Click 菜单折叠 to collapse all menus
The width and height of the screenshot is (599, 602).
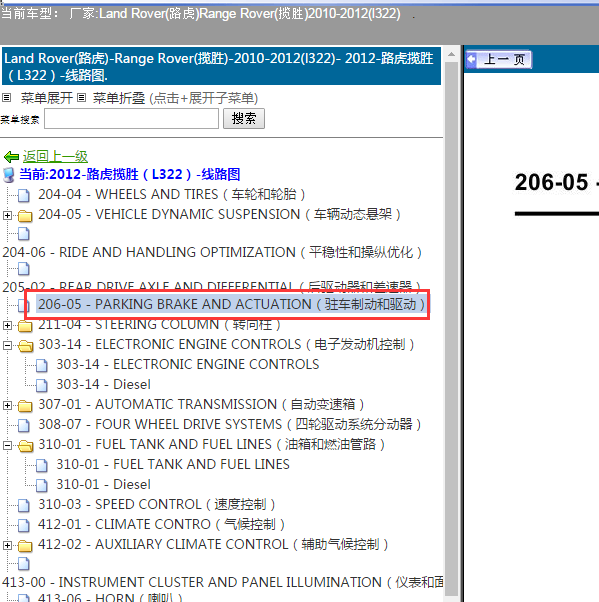pos(119,98)
